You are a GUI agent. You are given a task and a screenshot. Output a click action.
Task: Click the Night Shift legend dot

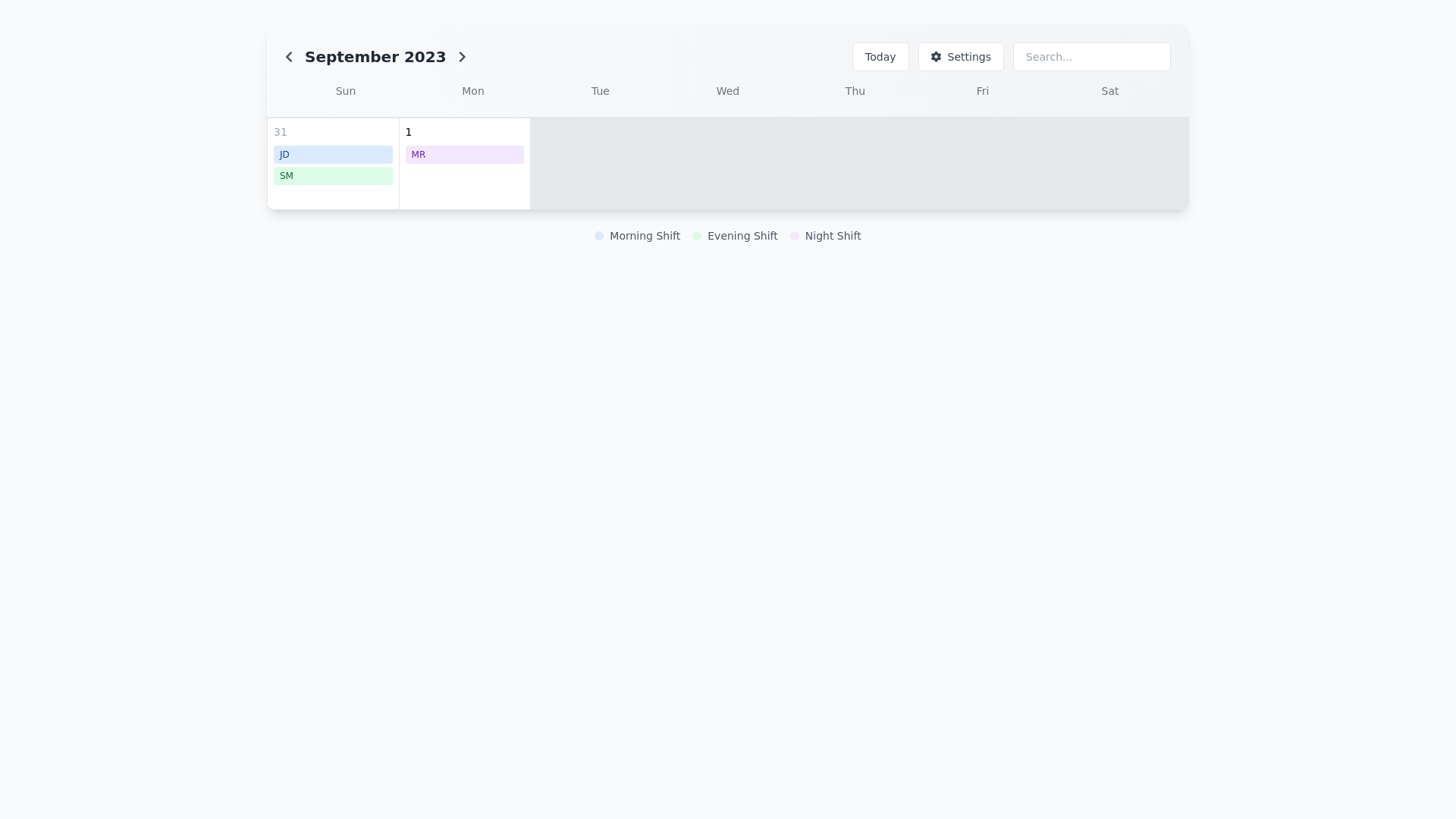tap(794, 236)
